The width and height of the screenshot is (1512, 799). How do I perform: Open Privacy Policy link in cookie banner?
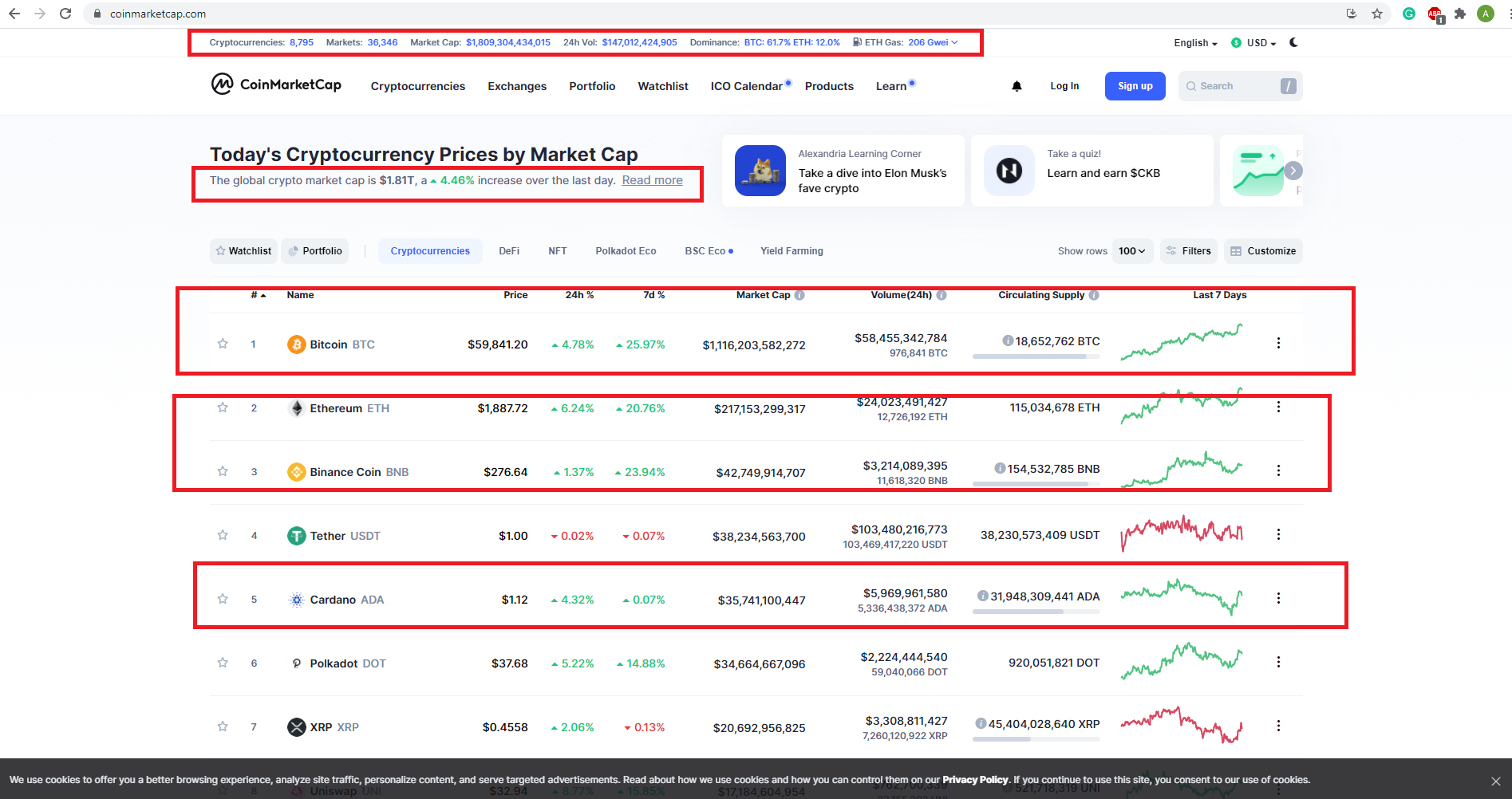coord(975,780)
